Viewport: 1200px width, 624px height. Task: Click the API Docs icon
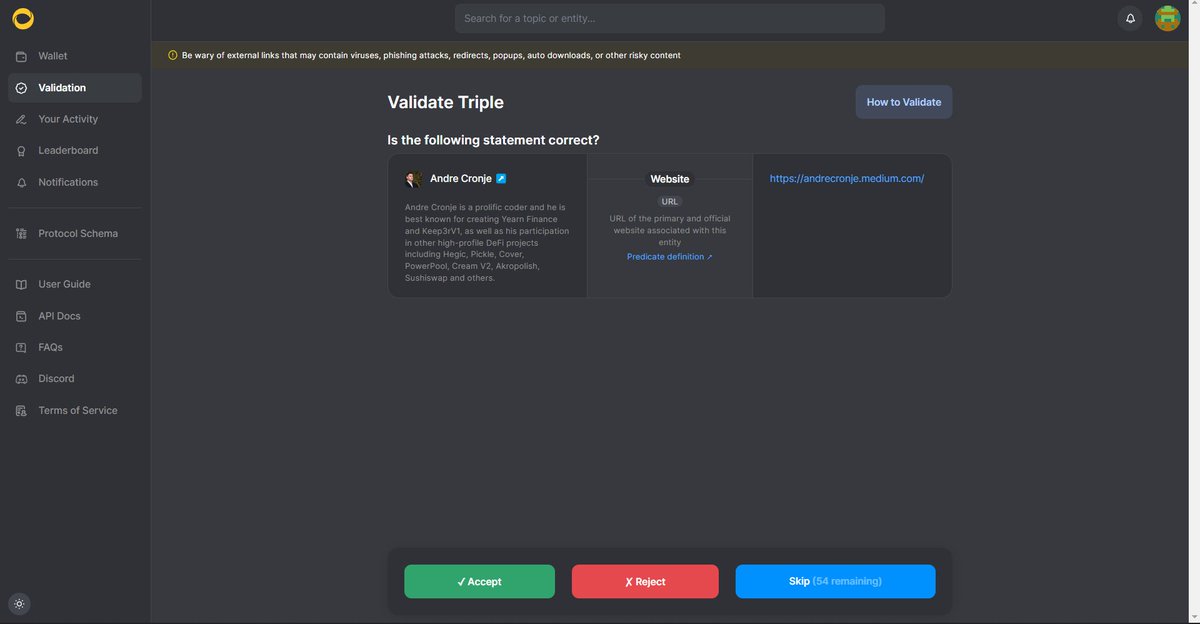(x=21, y=316)
